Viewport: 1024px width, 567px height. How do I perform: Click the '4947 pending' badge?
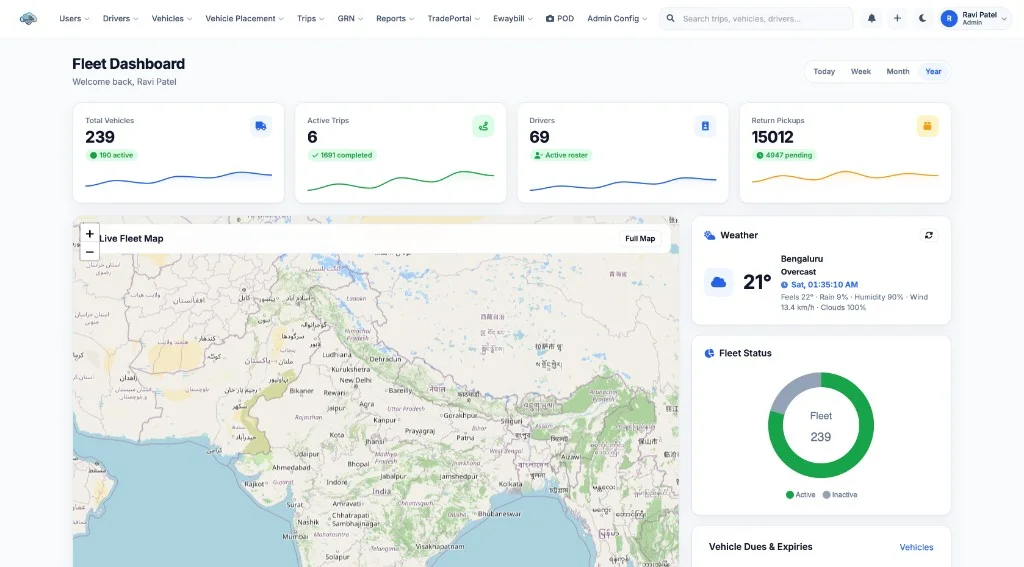click(x=784, y=155)
